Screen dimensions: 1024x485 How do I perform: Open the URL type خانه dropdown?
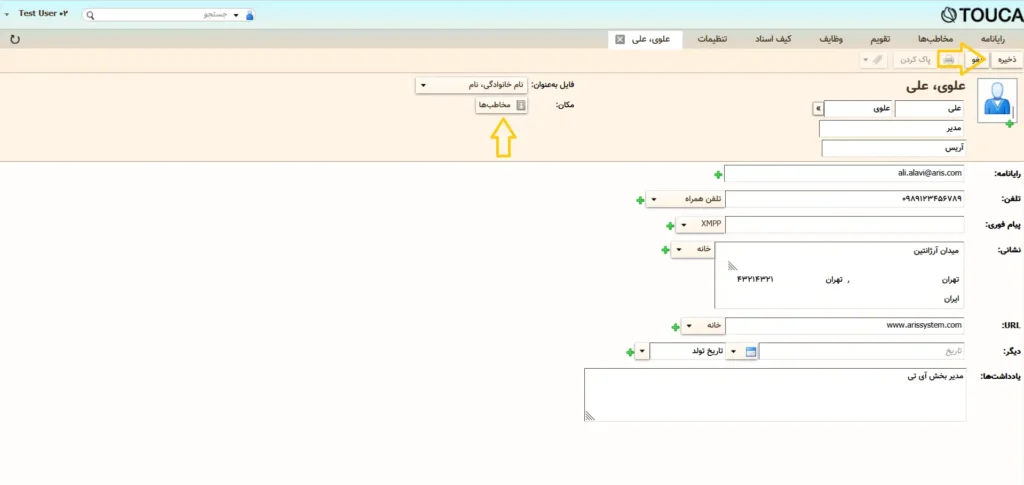(703, 325)
